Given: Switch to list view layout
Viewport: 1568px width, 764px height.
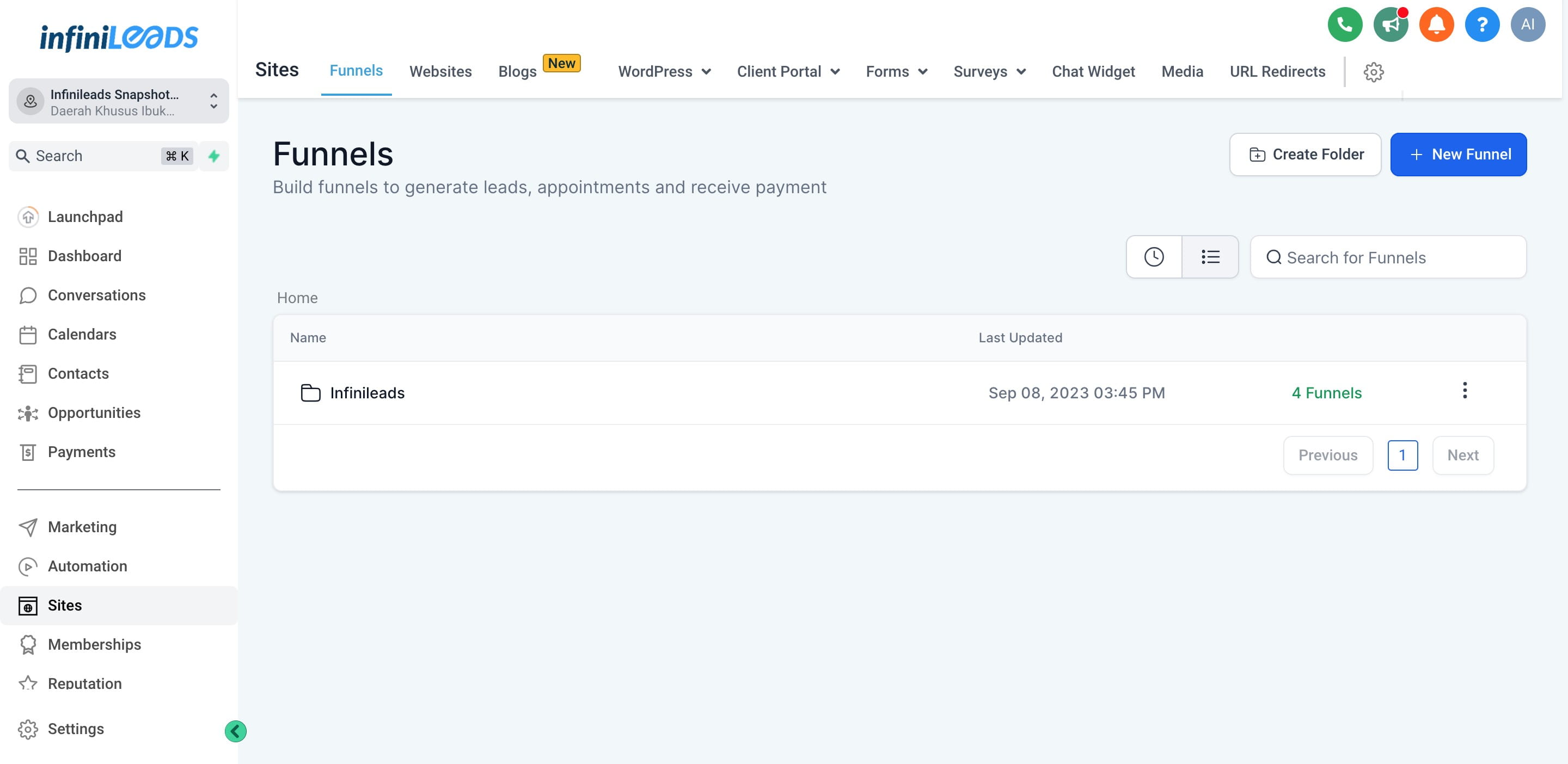Looking at the screenshot, I should [1210, 257].
